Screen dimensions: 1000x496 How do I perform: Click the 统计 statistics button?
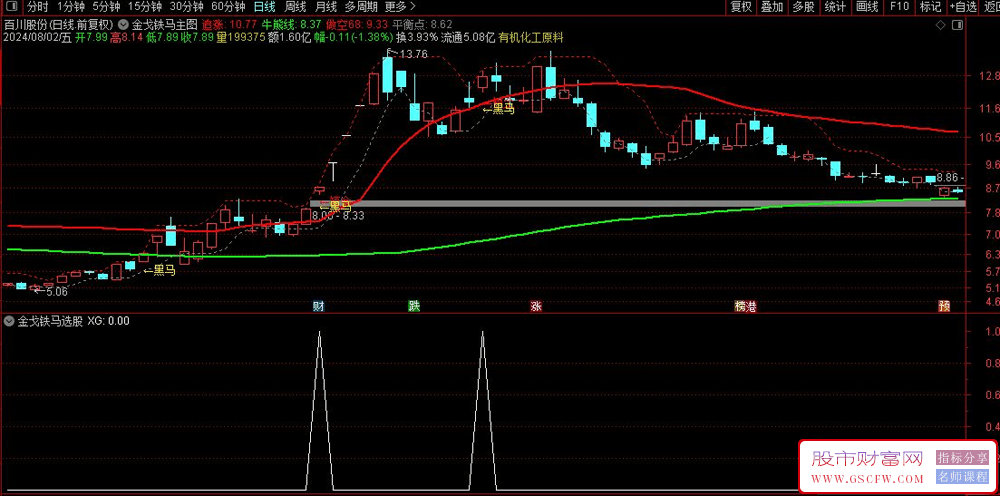(x=835, y=7)
